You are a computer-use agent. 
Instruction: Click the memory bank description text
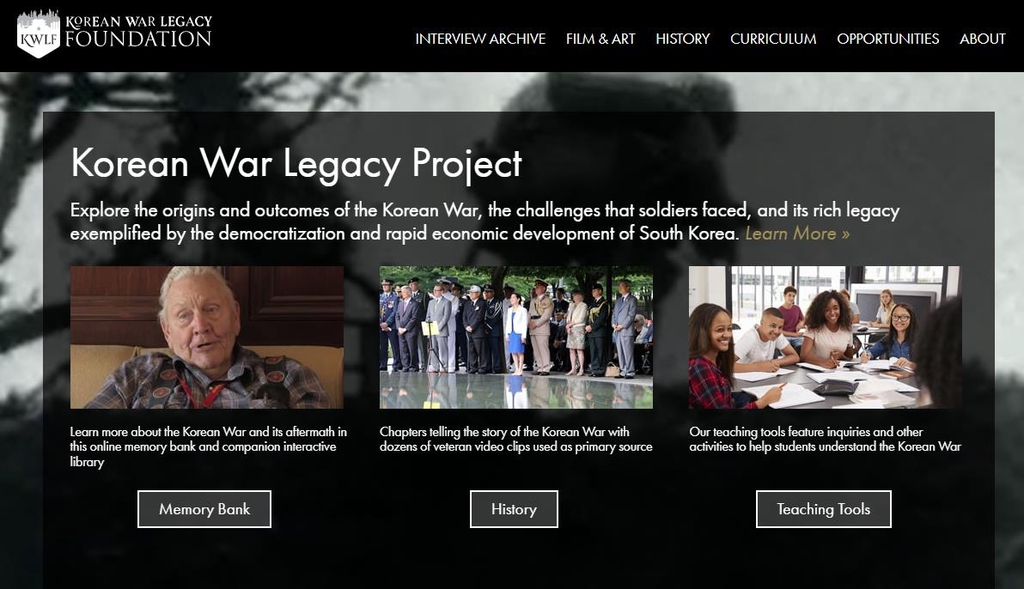[208, 447]
